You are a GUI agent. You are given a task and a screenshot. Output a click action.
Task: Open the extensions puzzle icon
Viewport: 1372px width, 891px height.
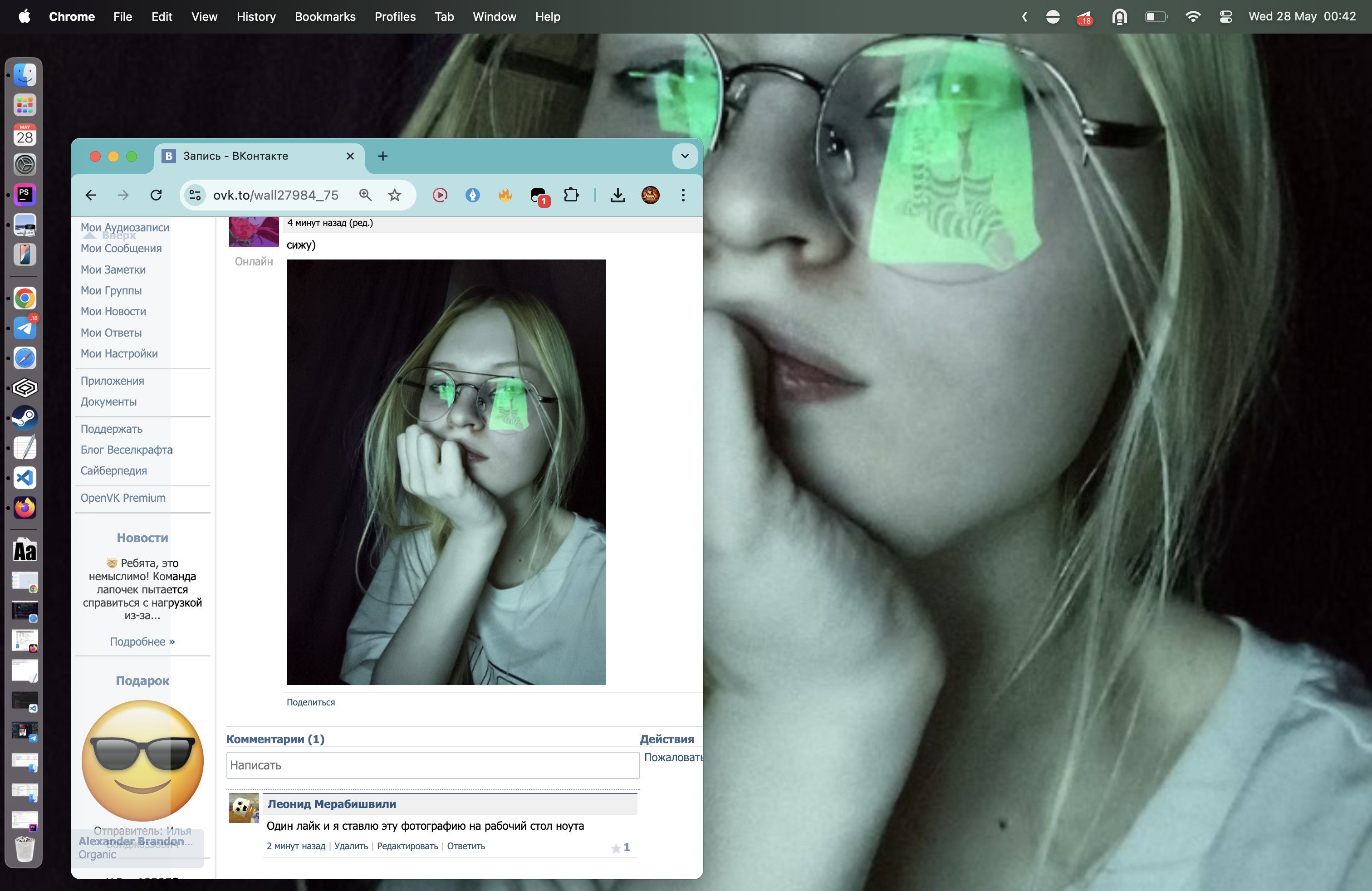click(x=571, y=196)
